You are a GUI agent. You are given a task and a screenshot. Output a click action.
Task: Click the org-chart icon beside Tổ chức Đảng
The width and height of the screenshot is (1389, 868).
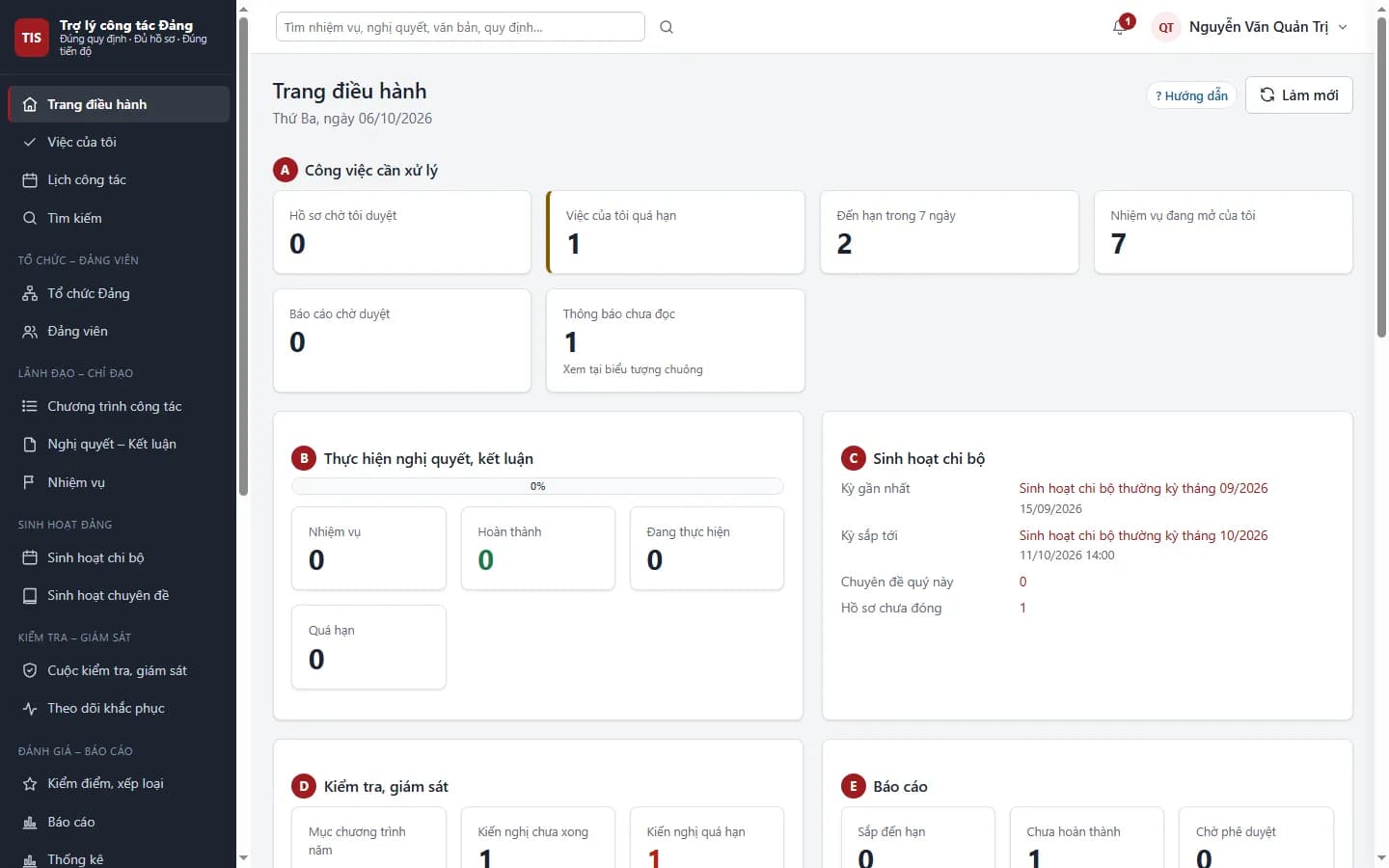[x=30, y=293]
